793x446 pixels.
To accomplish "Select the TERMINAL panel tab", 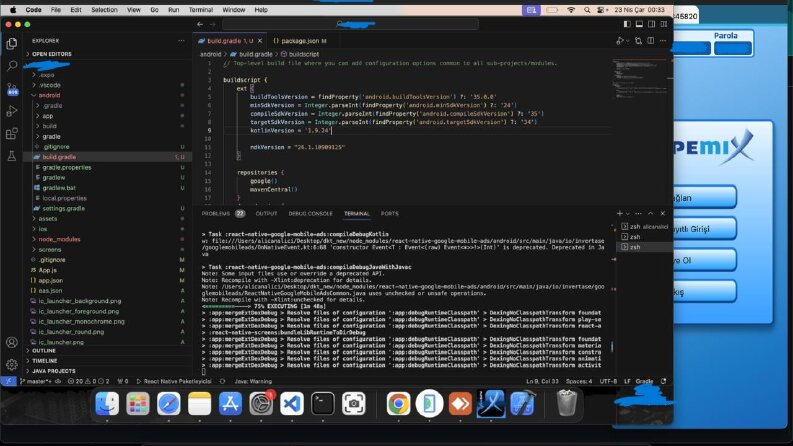I will tap(357, 213).
